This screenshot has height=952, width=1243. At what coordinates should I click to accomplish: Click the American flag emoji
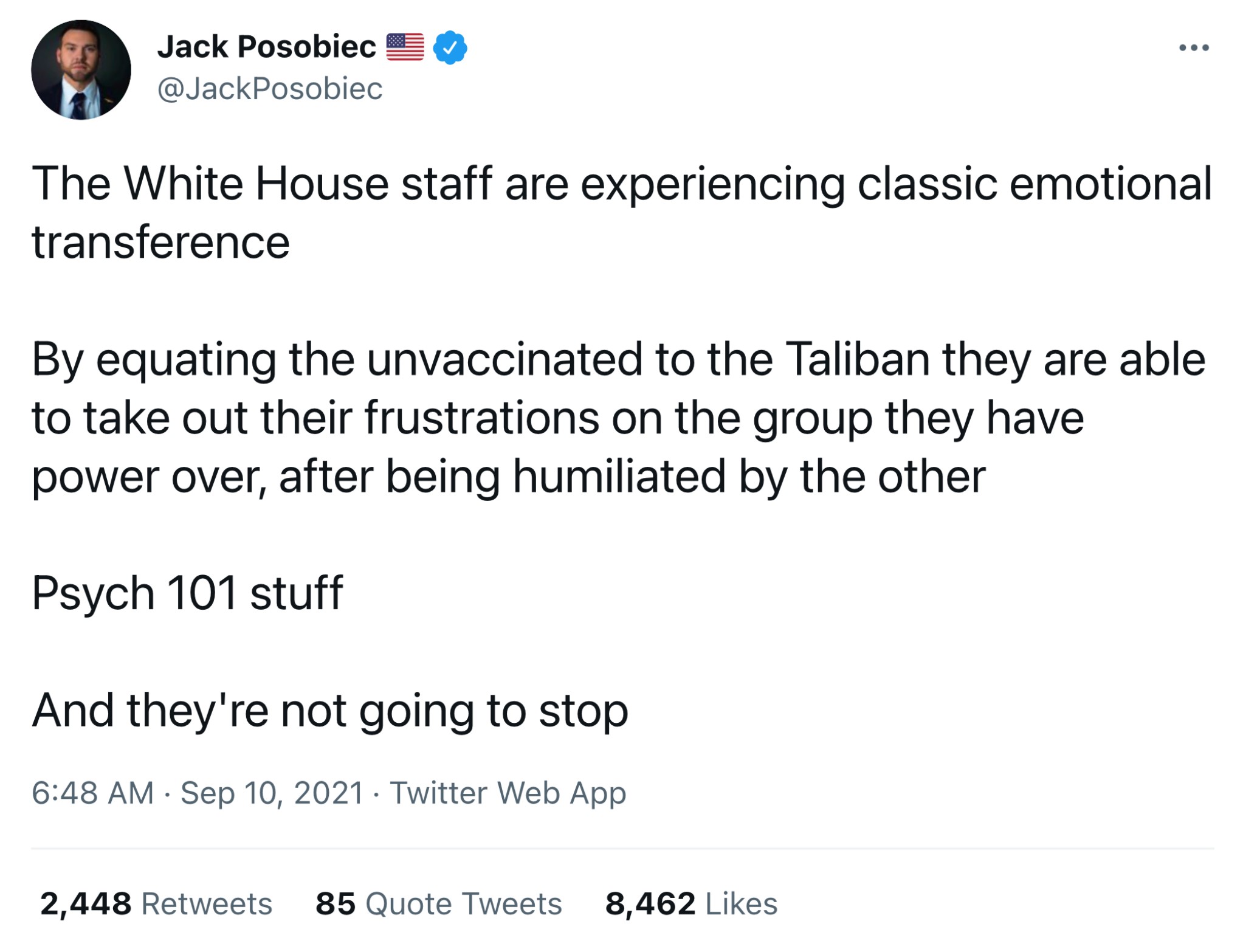405,47
